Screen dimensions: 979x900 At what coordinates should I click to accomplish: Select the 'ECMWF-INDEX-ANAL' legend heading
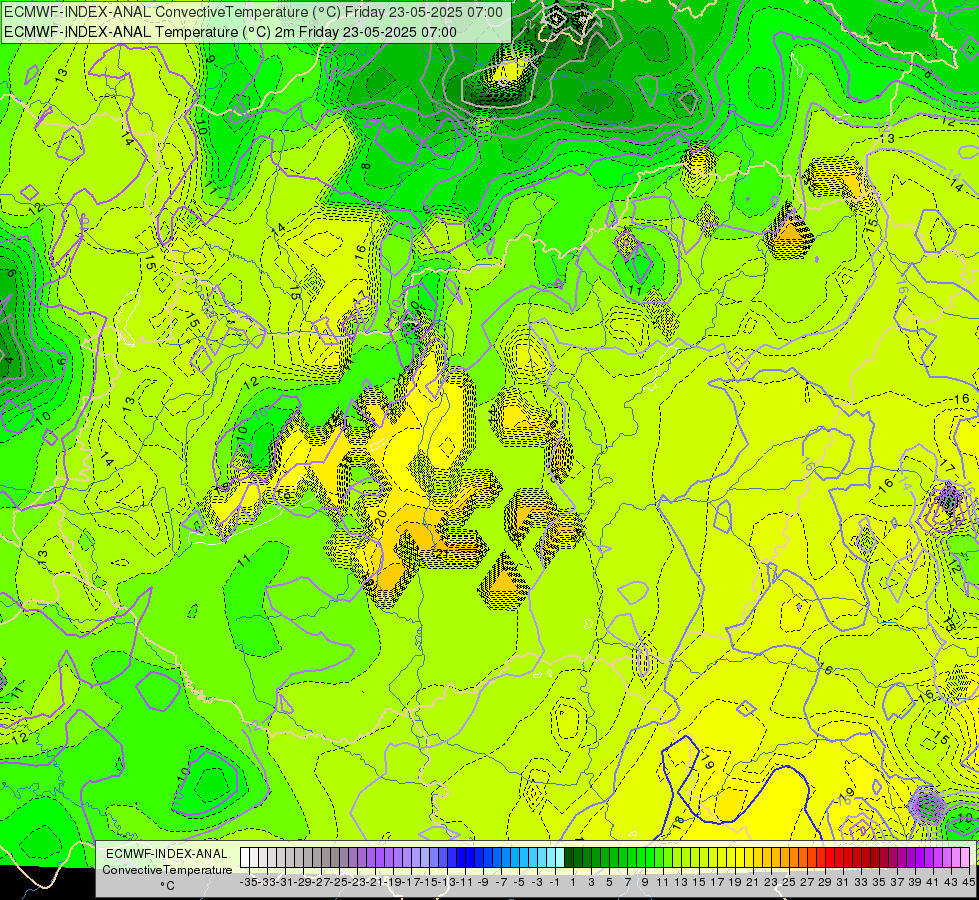pyautogui.click(x=167, y=854)
